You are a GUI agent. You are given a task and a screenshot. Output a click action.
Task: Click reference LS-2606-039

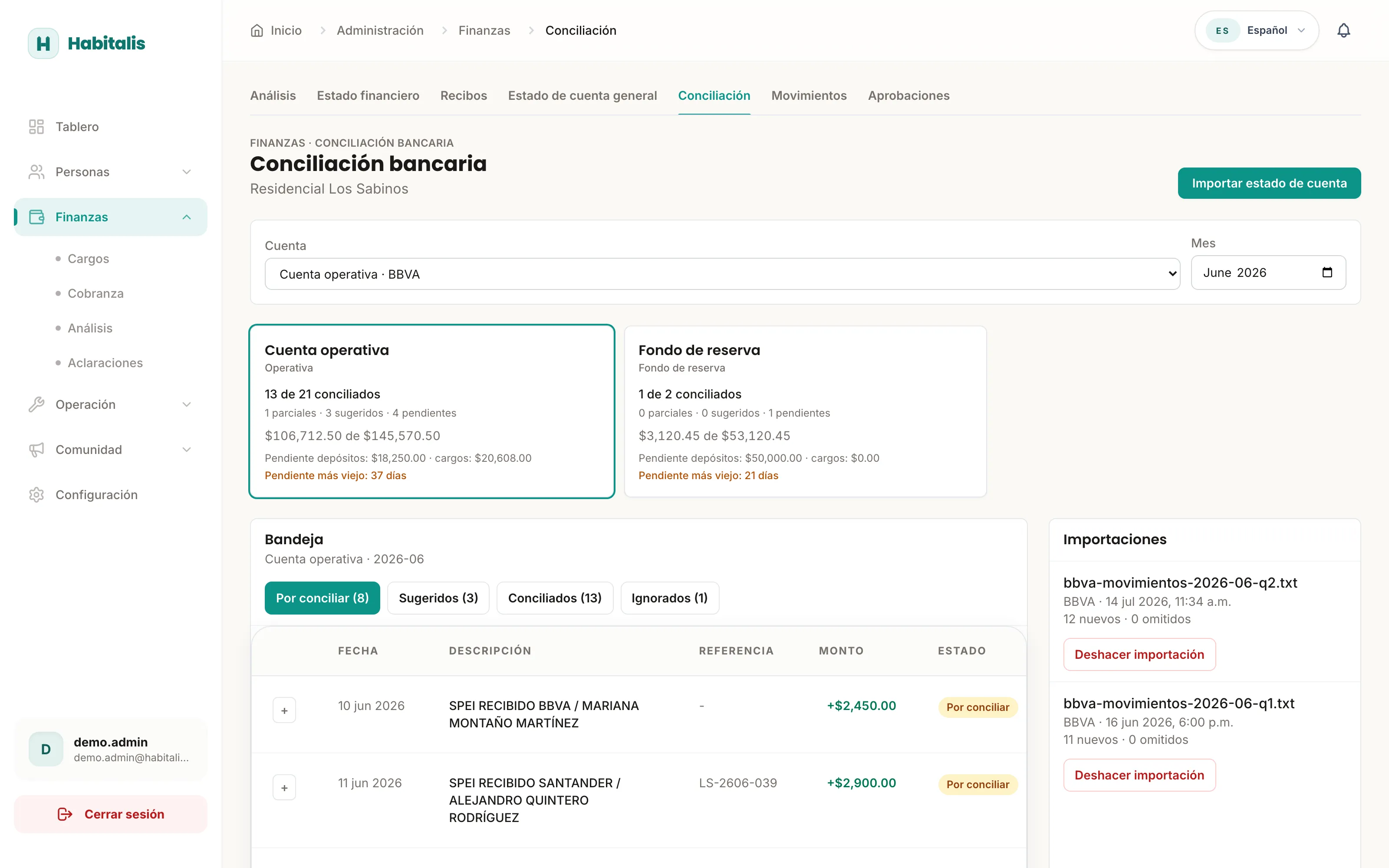[x=738, y=783]
